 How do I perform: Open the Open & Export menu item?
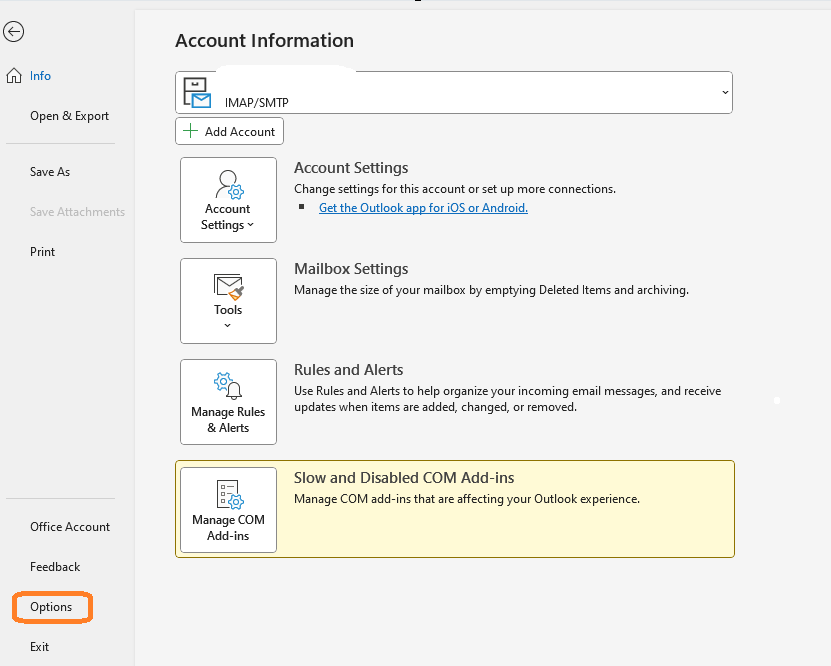(x=69, y=116)
